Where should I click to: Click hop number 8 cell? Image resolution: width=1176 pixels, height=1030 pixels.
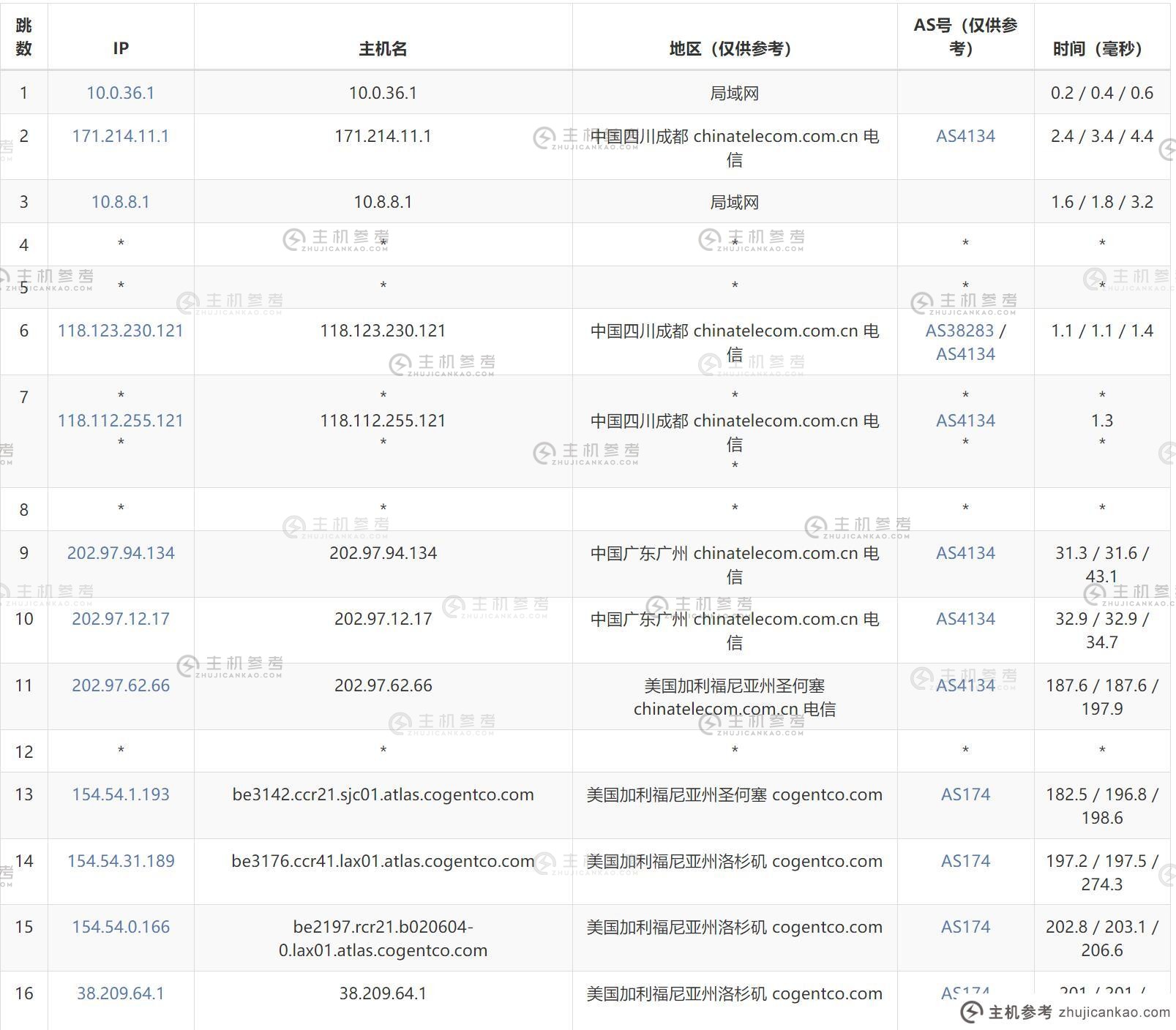pyautogui.click(x=23, y=509)
